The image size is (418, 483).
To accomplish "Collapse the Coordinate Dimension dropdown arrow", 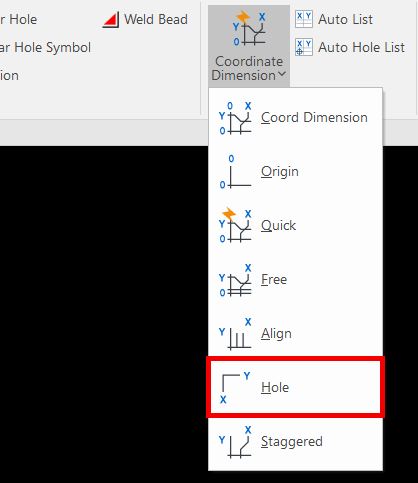I will [282, 74].
